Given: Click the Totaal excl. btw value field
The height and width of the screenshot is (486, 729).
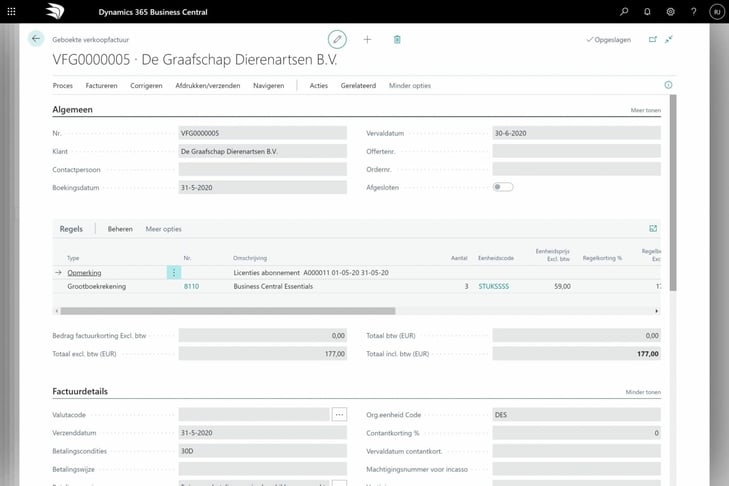Looking at the screenshot, I should coord(263,353).
